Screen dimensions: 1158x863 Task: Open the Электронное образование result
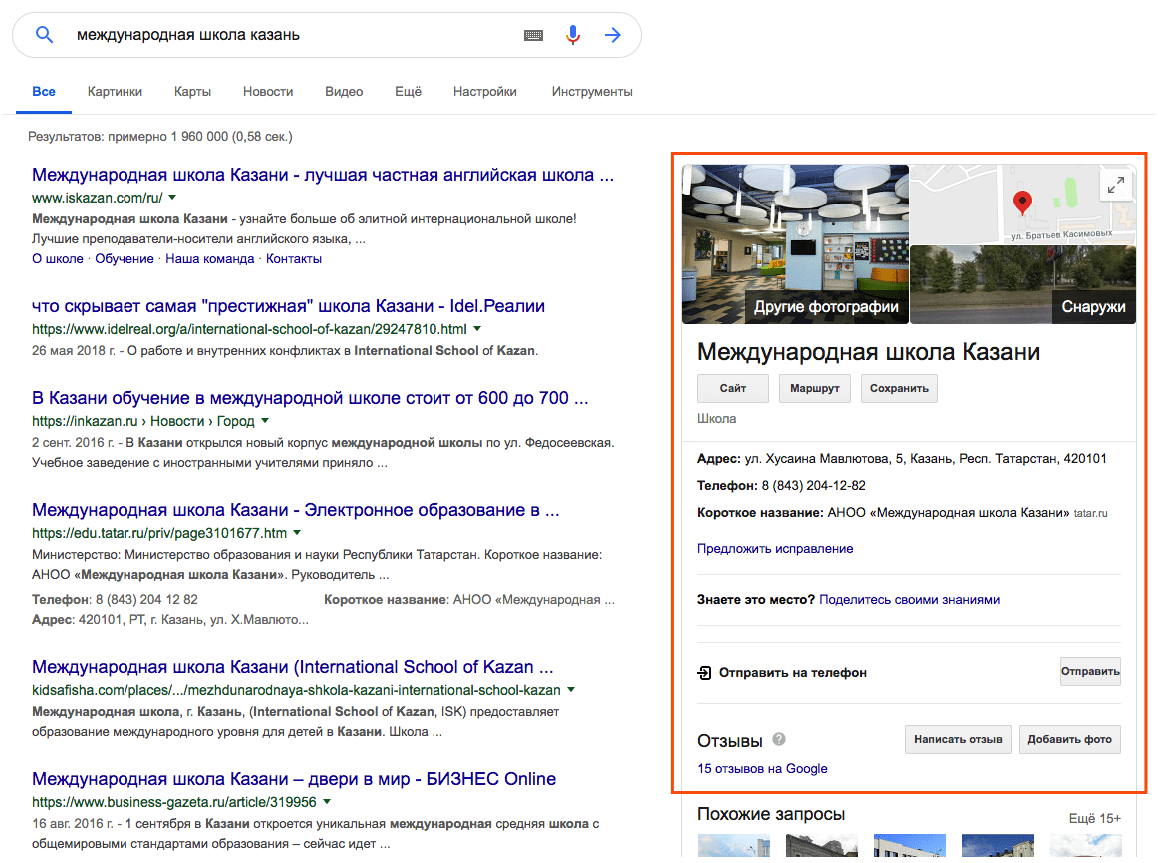coord(295,510)
